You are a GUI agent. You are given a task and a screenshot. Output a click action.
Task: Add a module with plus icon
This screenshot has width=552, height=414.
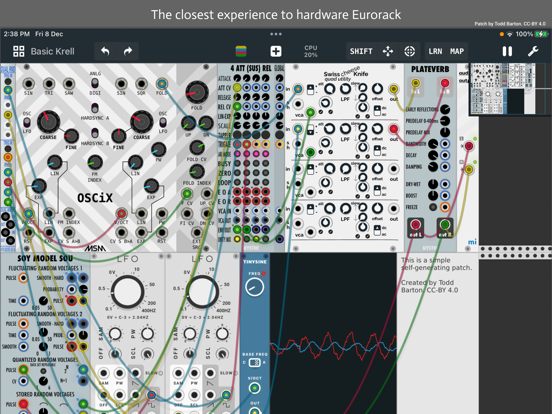[x=276, y=51]
